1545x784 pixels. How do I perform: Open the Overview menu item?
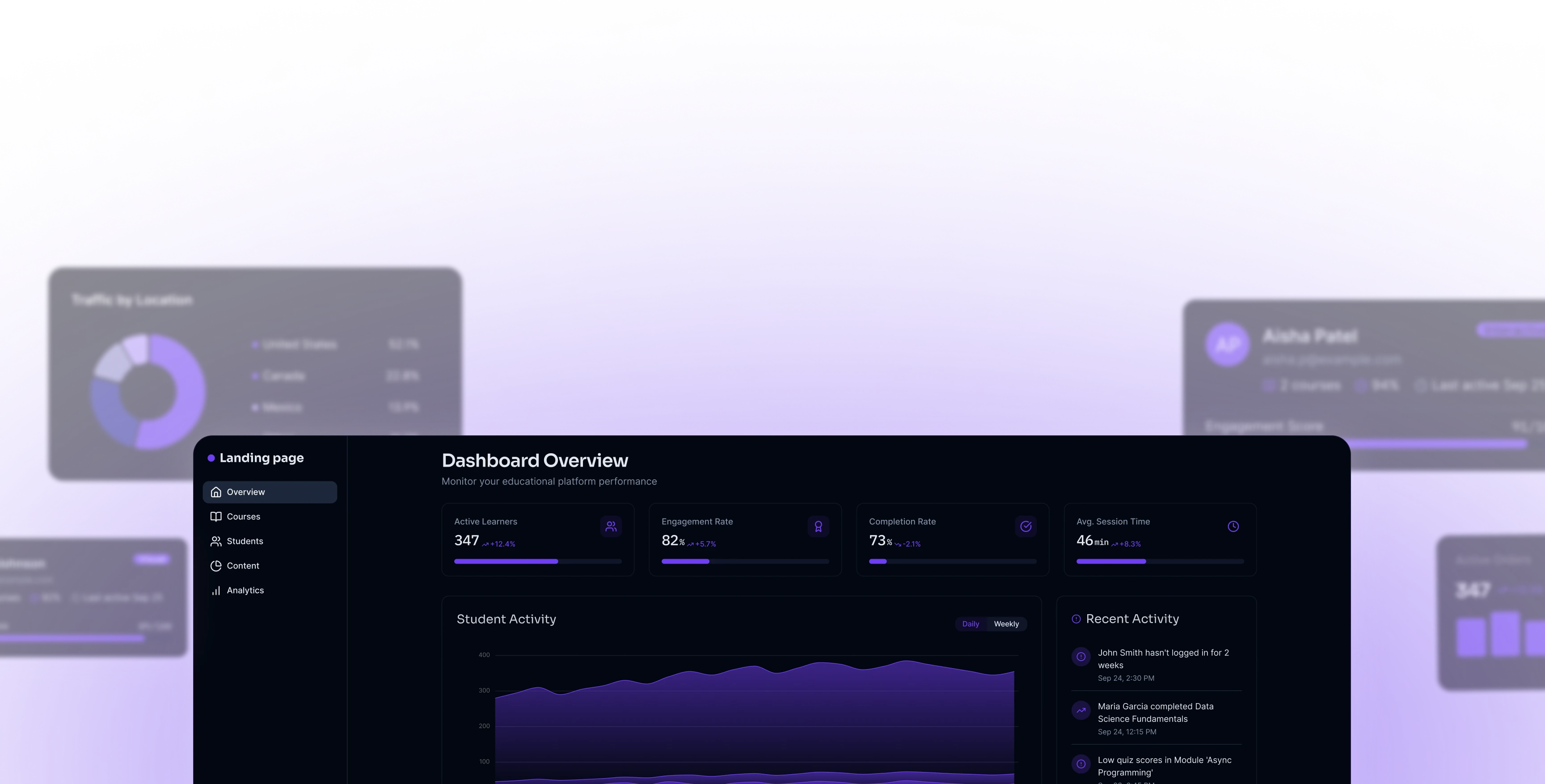pyautogui.click(x=270, y=492)
